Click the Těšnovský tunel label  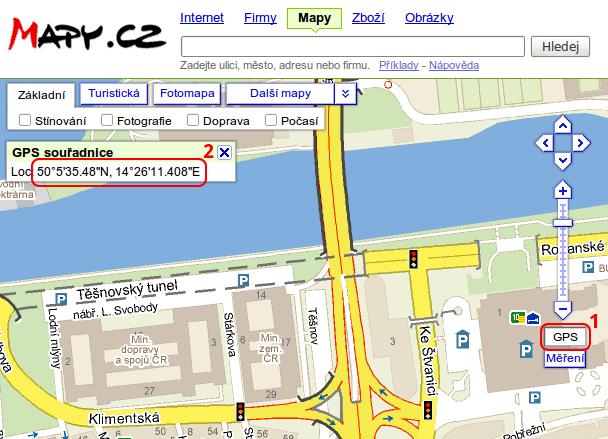[127, 289]
